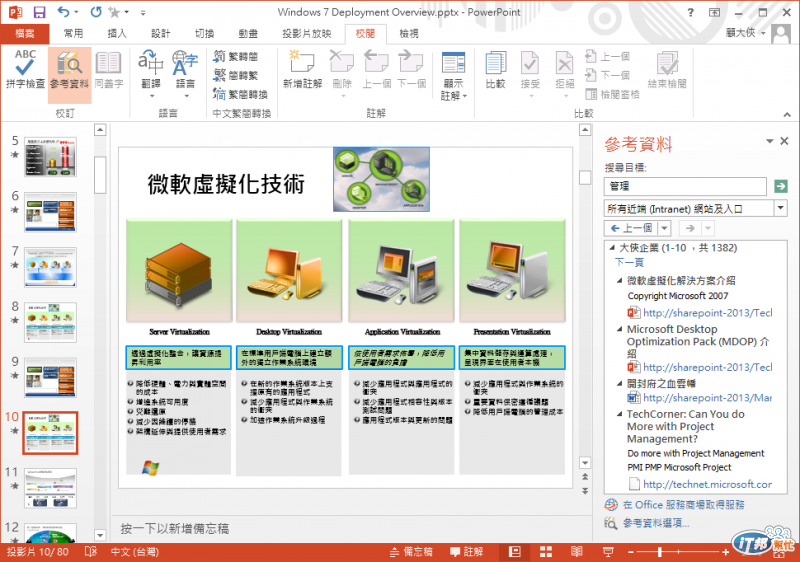Switch to the Slide Show (投影片放映) tab
Screen dimensions: 800x562
pos(307,34)
